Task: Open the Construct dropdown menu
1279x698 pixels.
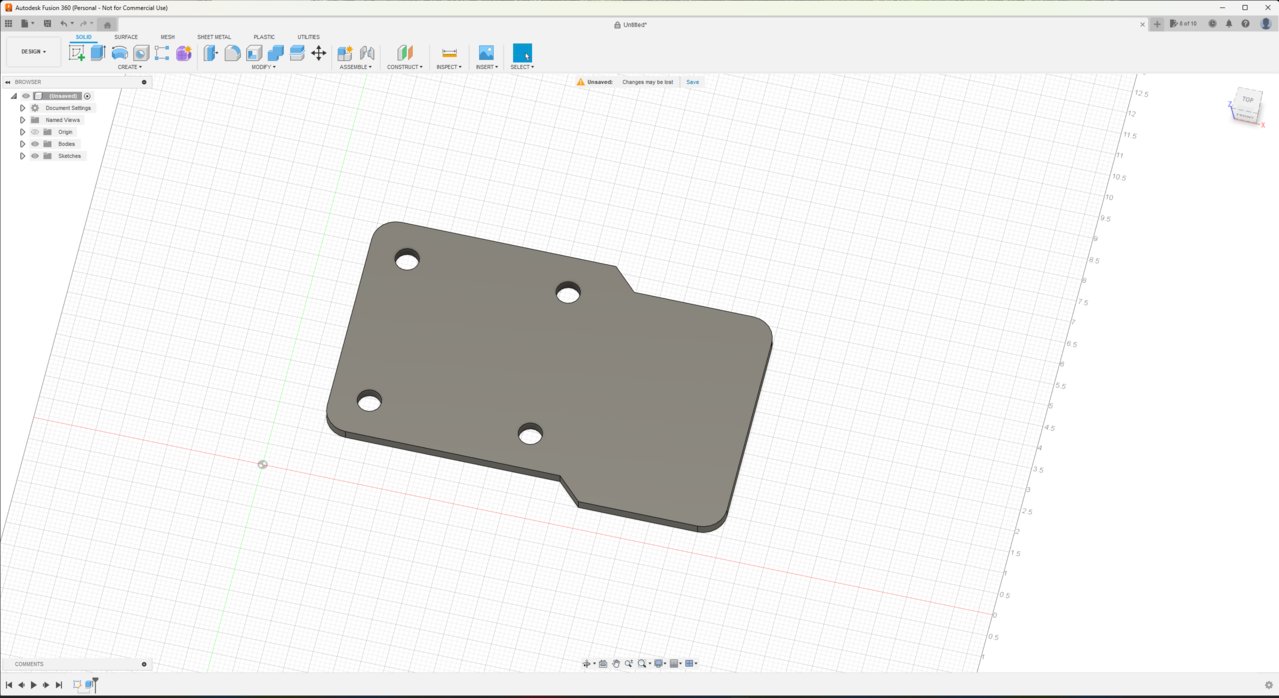Action: 405,67
